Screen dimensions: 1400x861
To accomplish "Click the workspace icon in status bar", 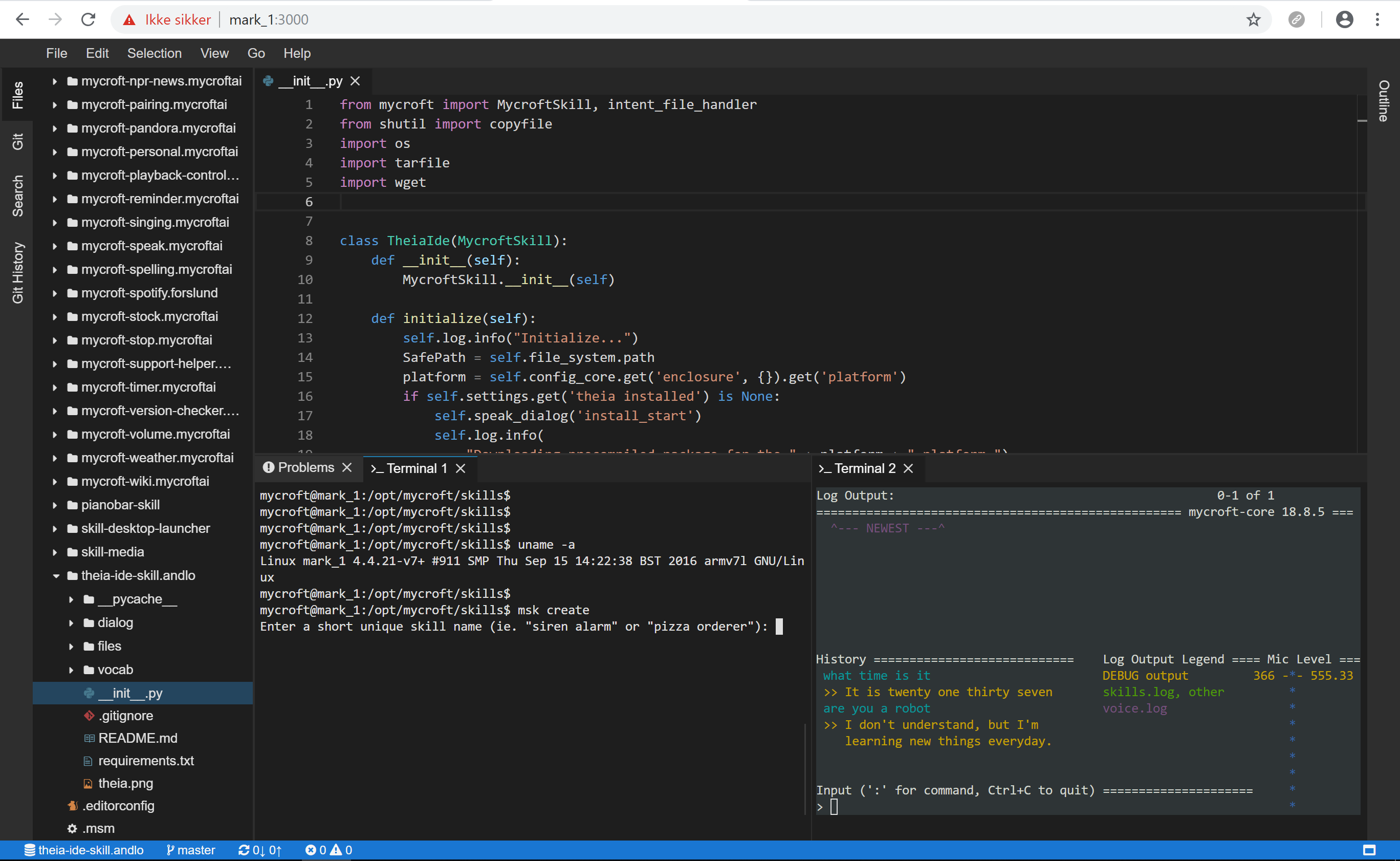I will 30,850.
